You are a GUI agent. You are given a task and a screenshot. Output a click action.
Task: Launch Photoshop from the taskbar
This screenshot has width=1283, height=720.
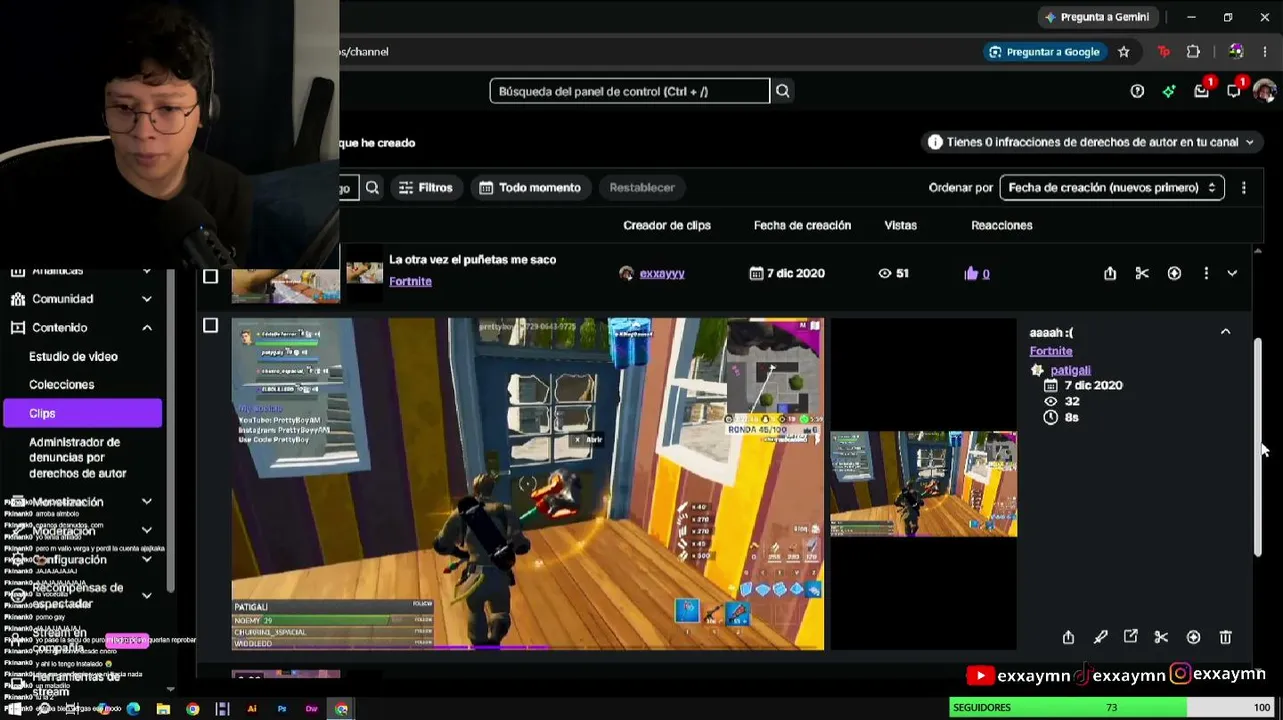(282, 709)
